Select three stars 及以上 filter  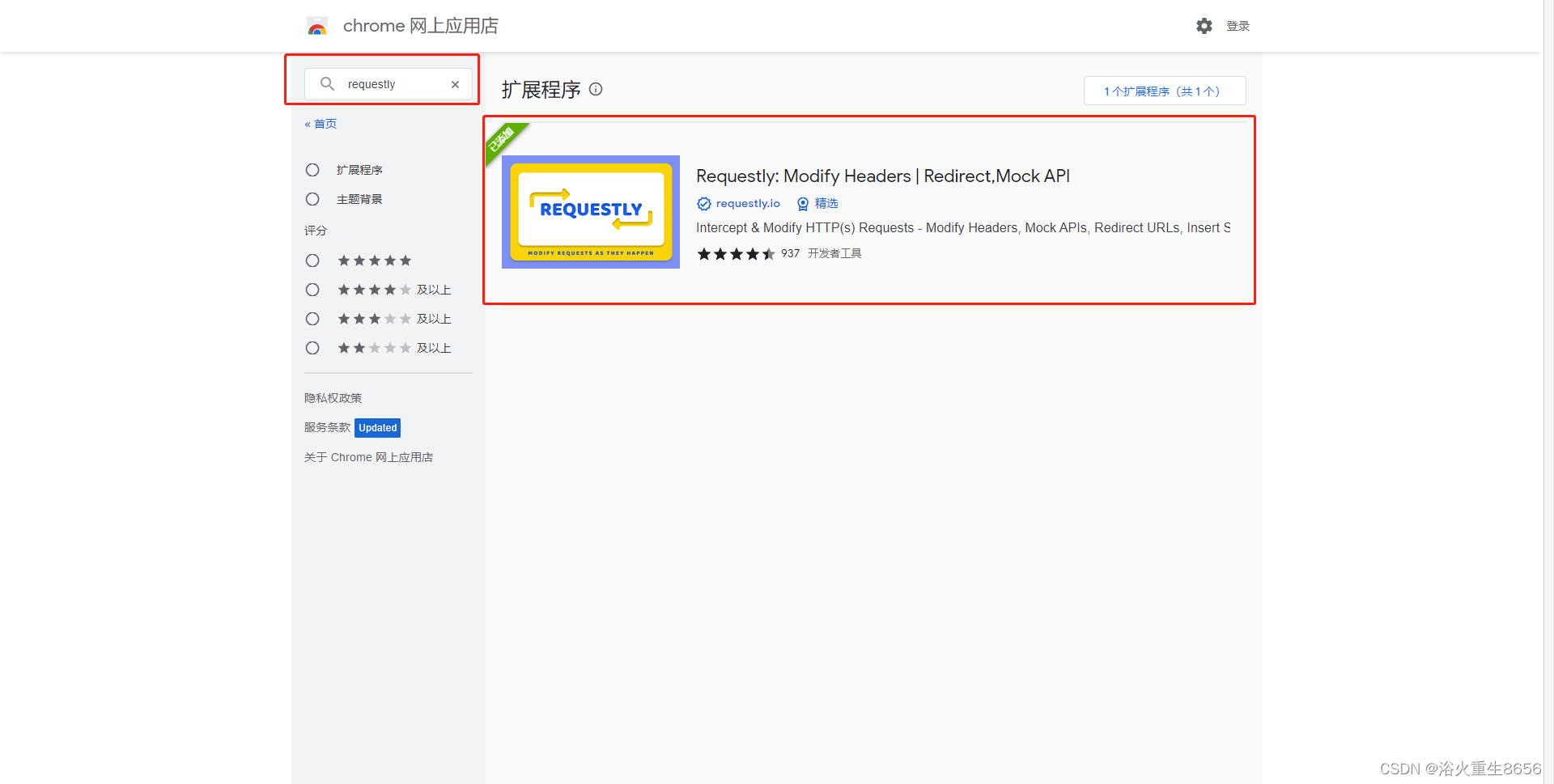click(312, 319)
